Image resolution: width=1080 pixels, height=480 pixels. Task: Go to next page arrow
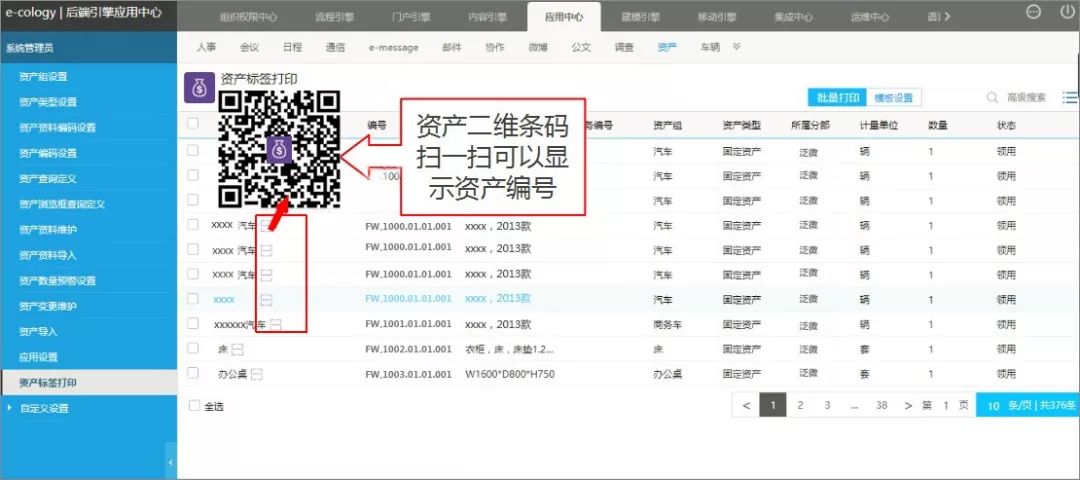click(908, 406)
